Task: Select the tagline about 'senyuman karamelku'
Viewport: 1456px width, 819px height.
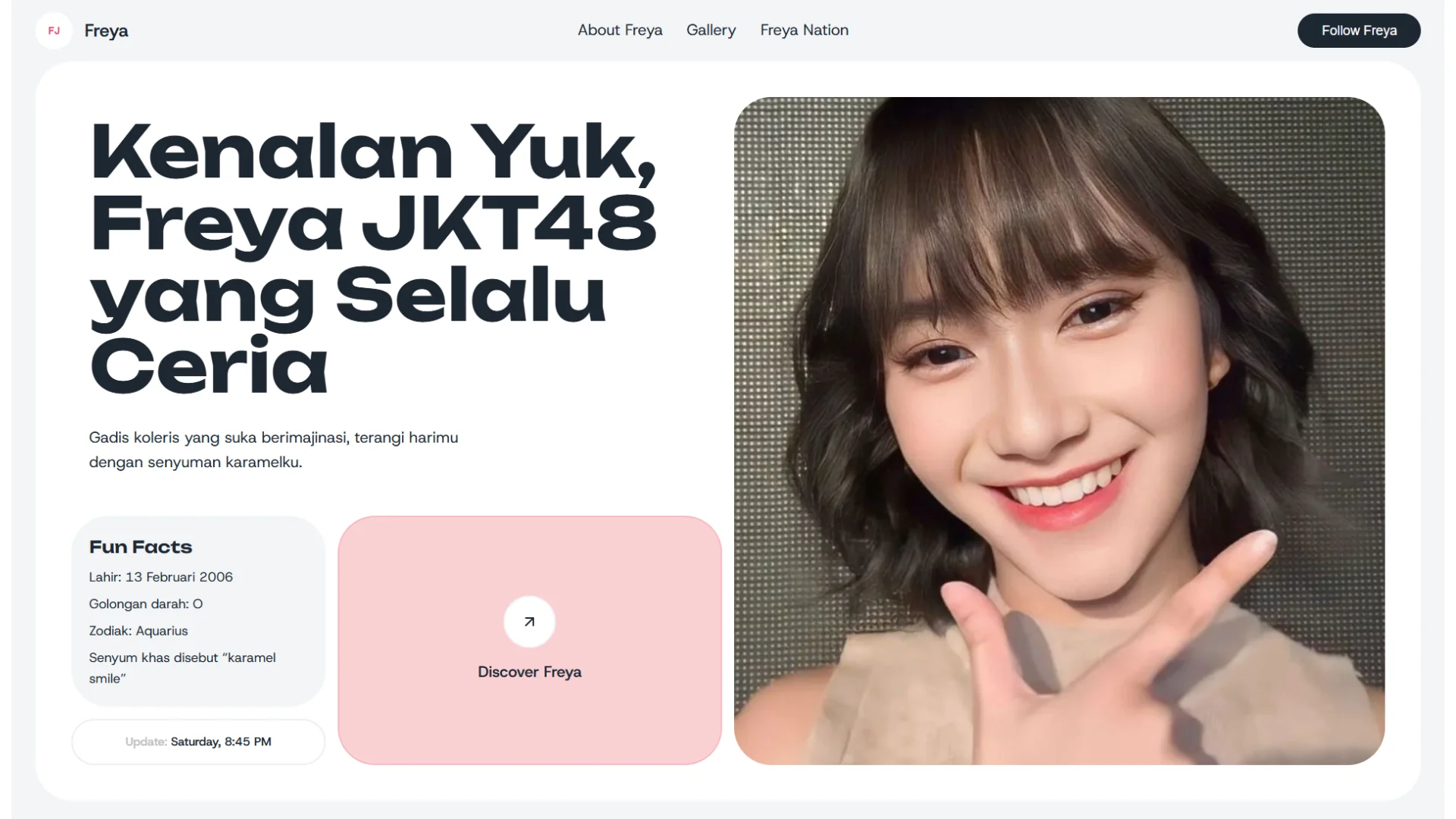Action: 273,449
